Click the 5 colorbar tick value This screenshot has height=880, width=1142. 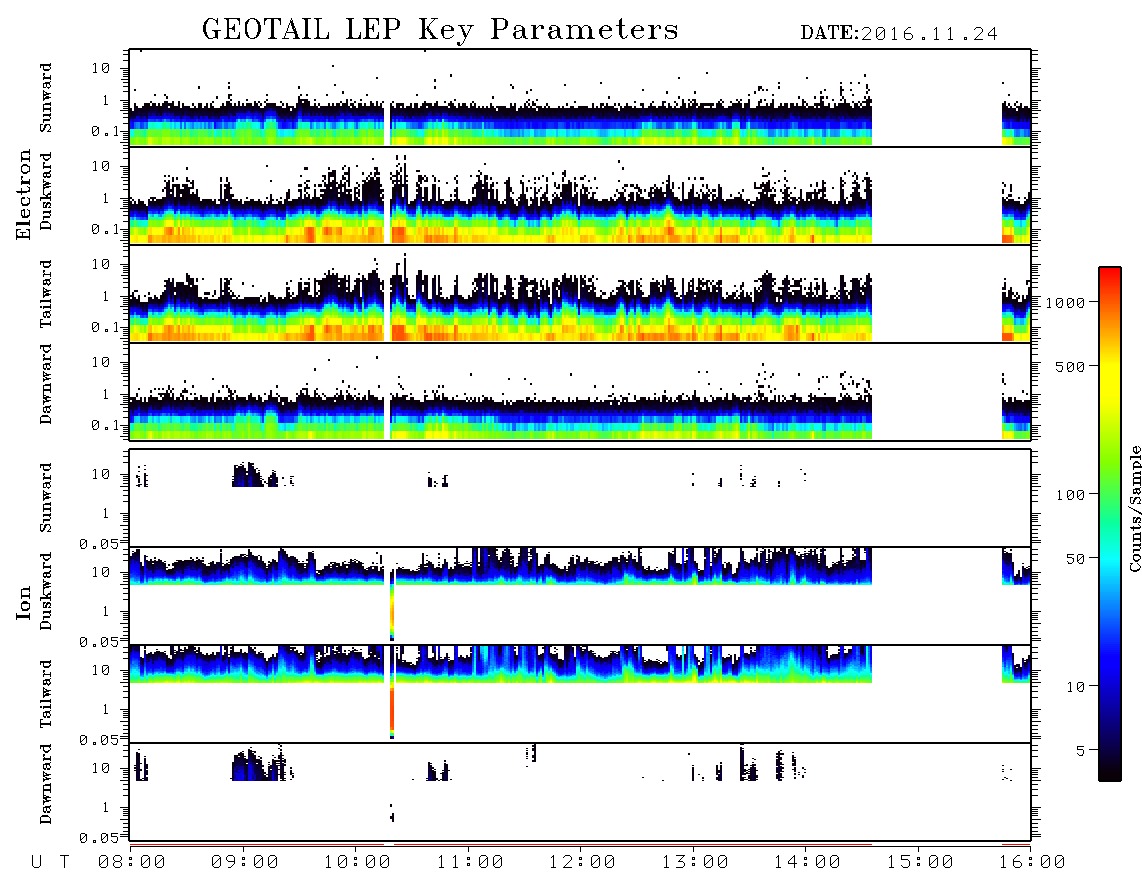click(x=1081, y=751)
